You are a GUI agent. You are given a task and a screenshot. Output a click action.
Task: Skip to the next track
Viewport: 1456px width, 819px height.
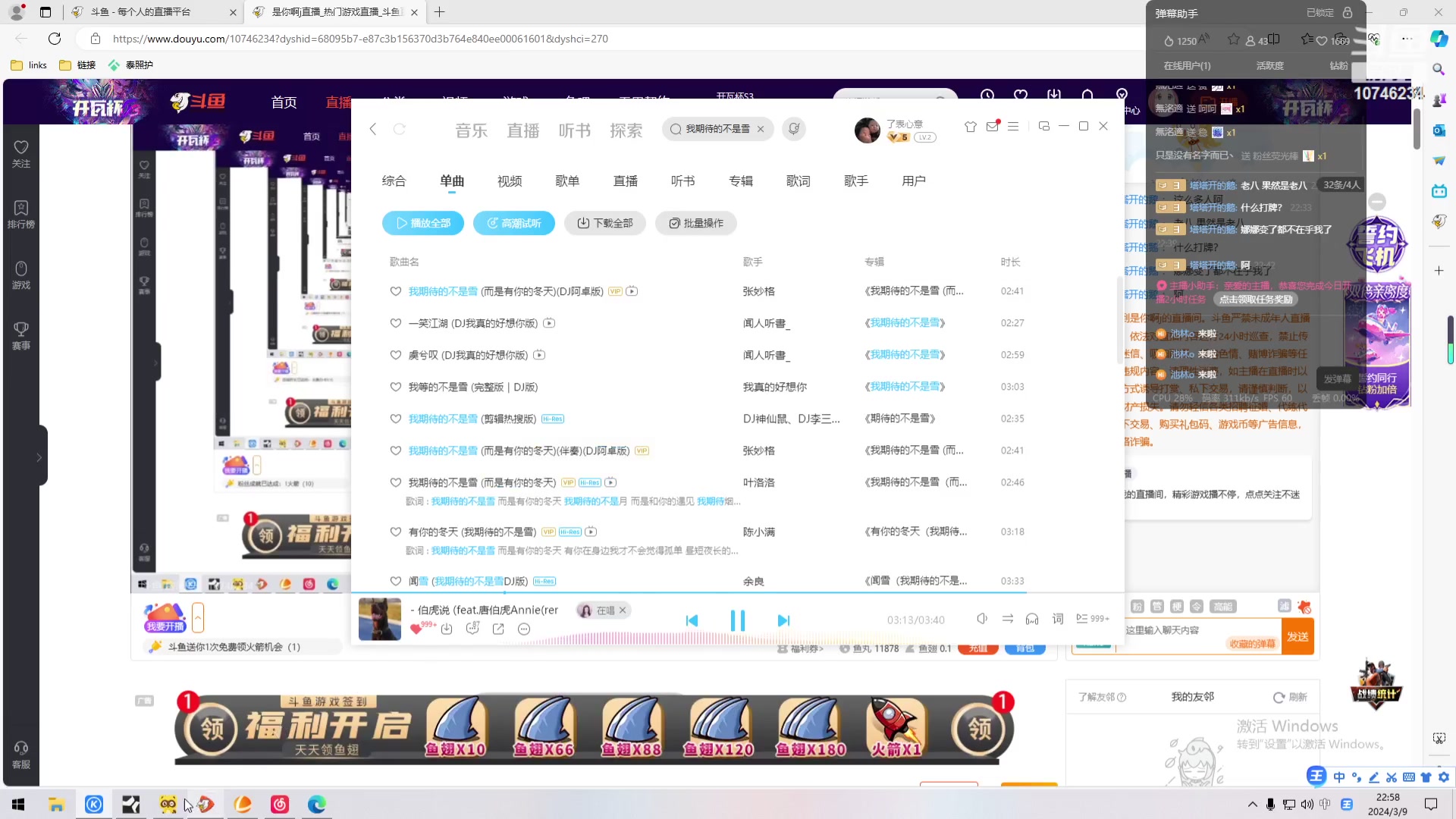783,620
